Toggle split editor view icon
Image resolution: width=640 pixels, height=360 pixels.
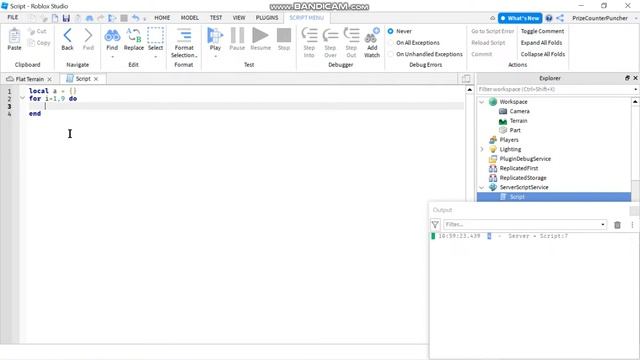pyautogui.click(x=466, y=79)
